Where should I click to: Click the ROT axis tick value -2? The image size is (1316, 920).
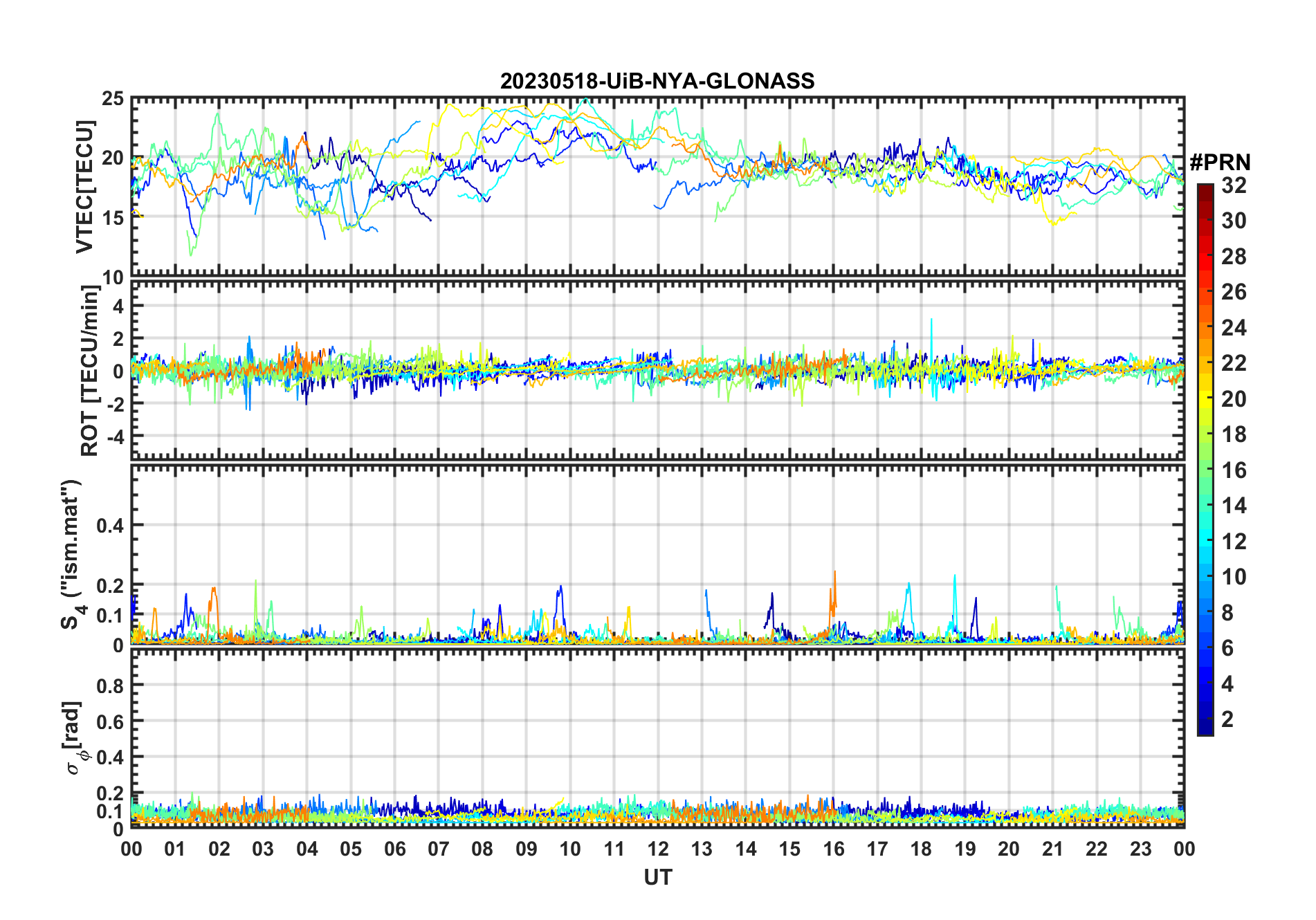pos(115,405)
